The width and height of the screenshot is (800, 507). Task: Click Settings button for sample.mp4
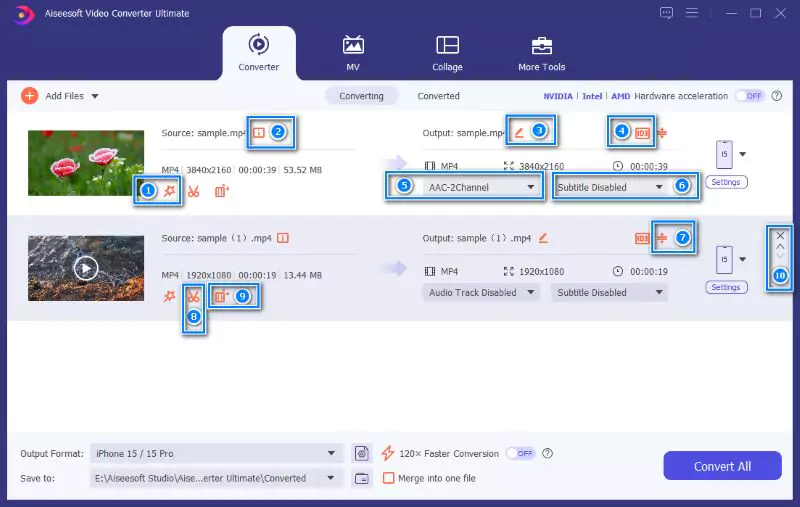pos(726,182)
